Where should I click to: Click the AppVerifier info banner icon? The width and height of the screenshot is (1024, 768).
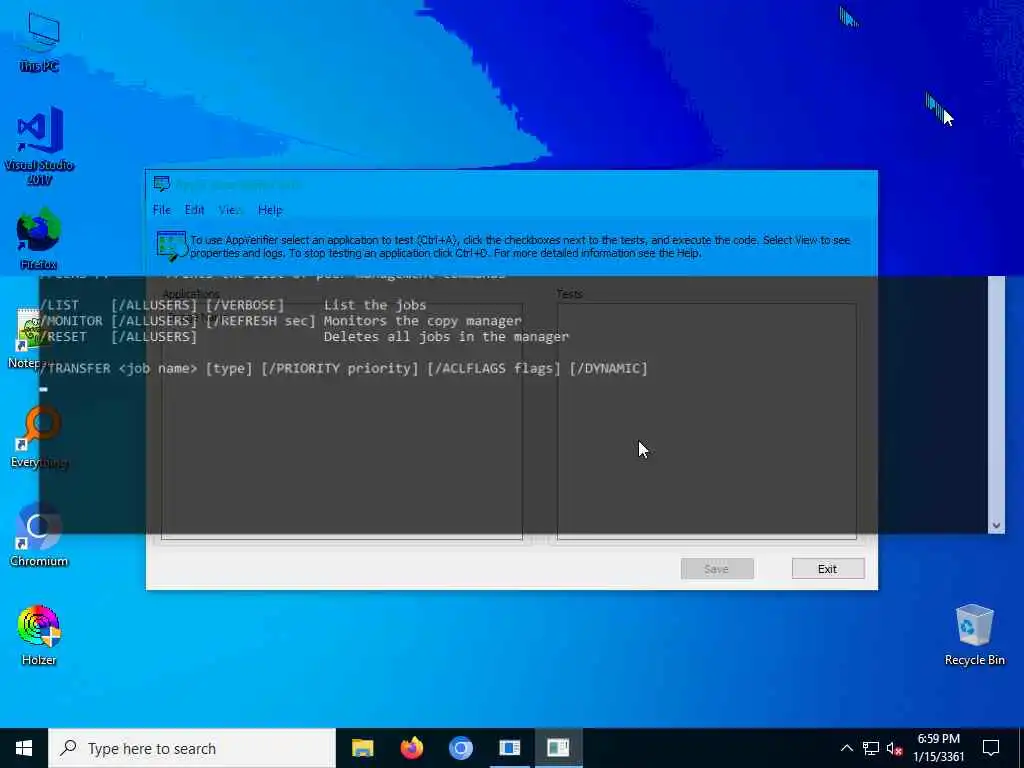[x=172, y=246]
